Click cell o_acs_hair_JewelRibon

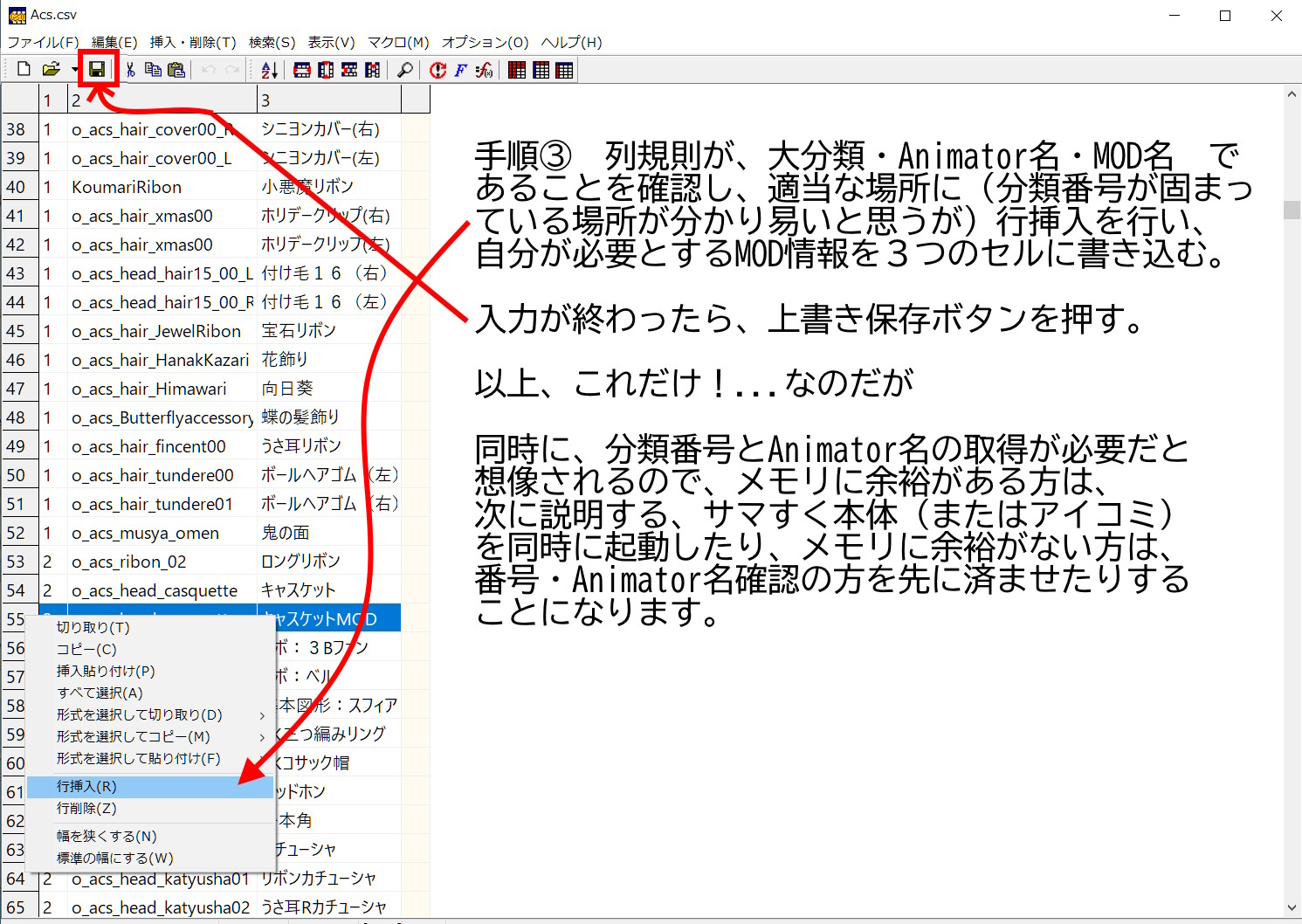pos(162,331)
